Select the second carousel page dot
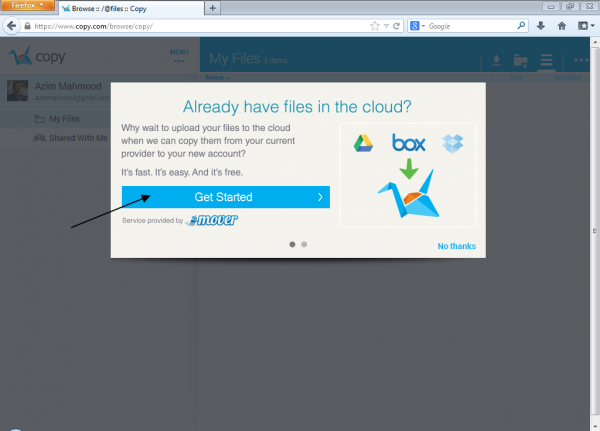 304,244
